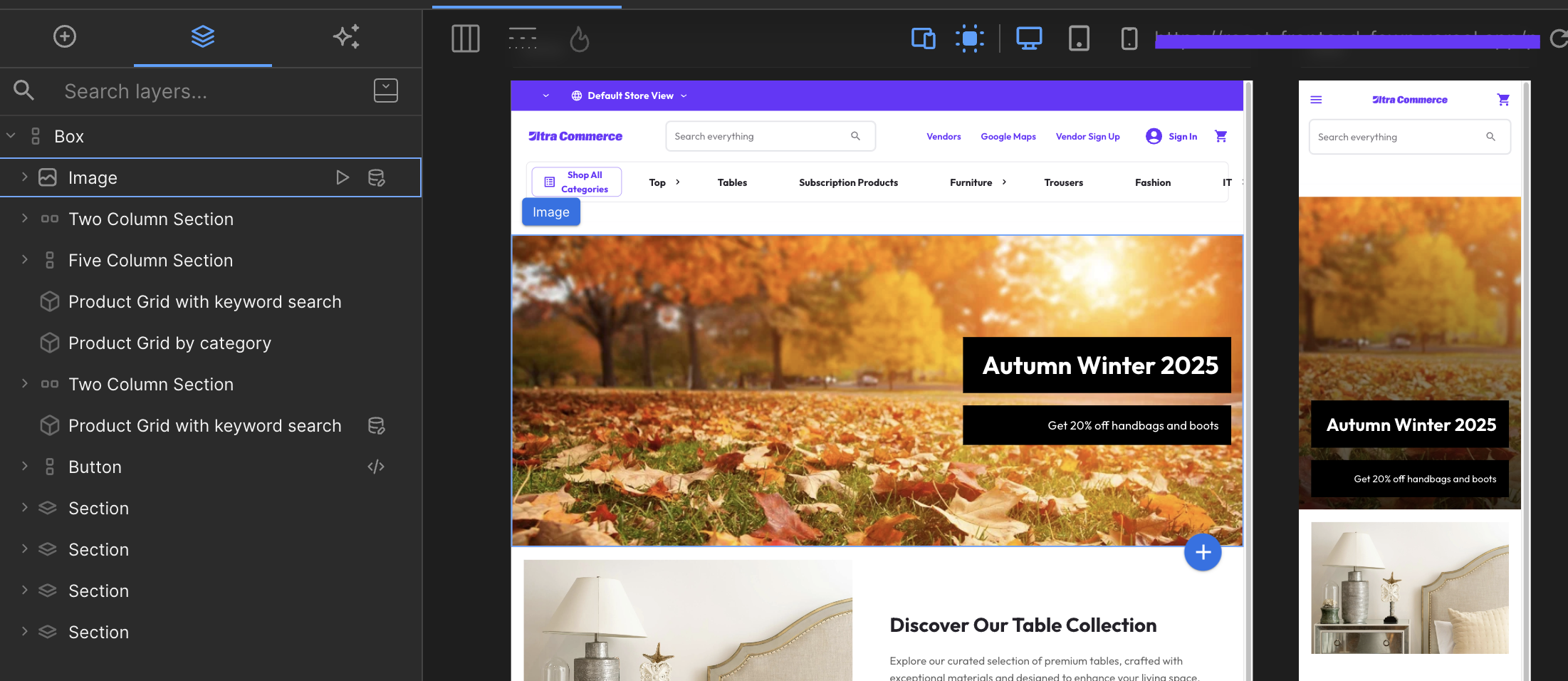Switch to the desktop viewport
The width and height of the screenshot is (1568, 681).
pos(1029,38)
